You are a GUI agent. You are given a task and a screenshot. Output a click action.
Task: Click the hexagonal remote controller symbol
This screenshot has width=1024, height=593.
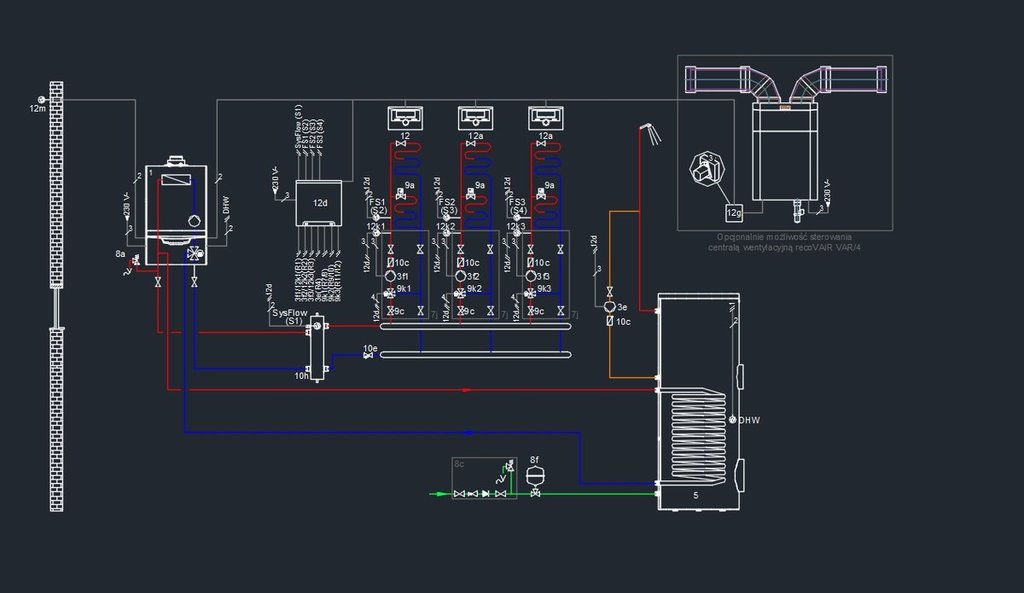(x=709, y=172)
